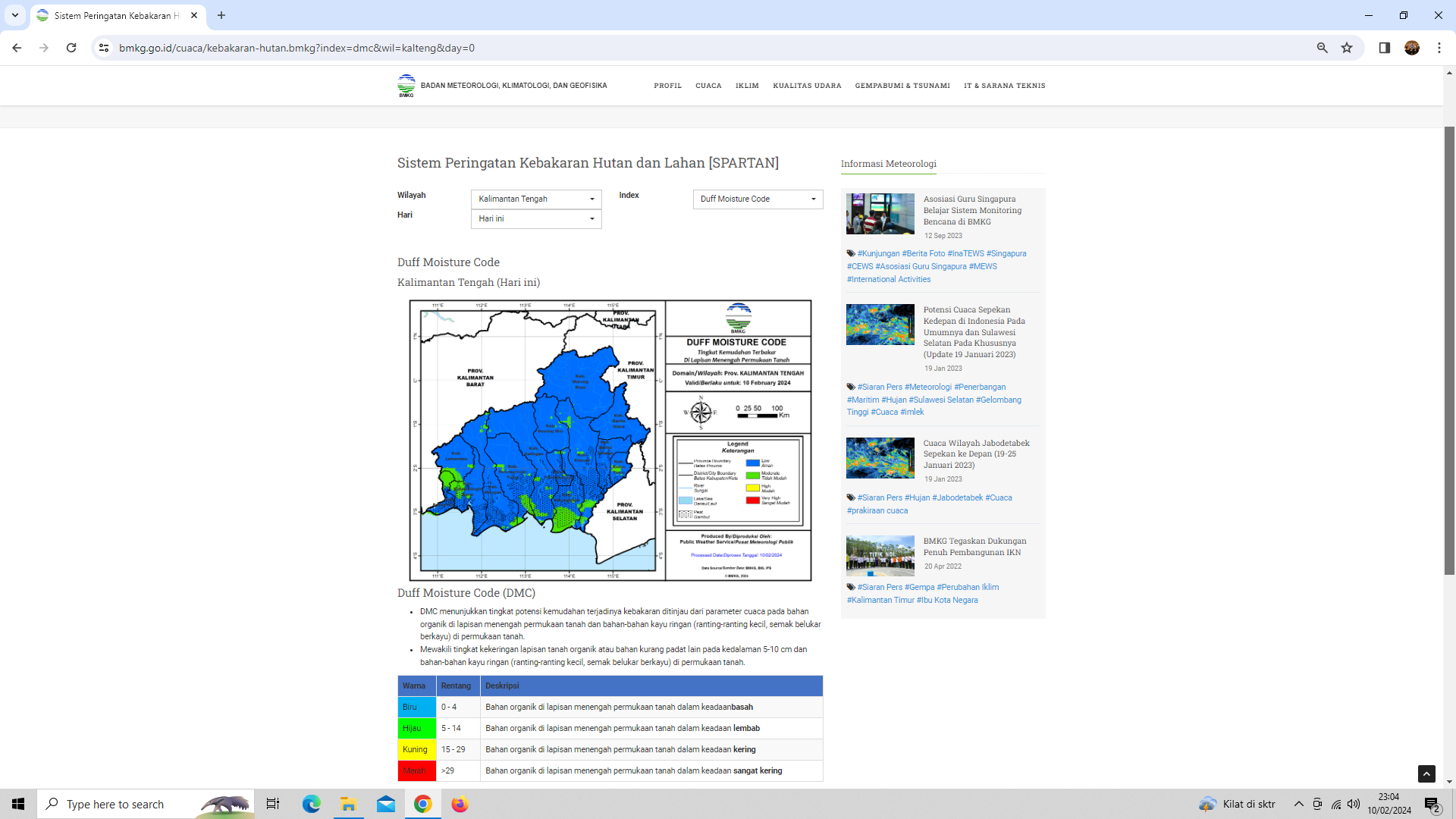Viewport: 1456px width, 819px height.
Task: Click BADAN METEOROLOGI, KLIMATOLOGI, DAN GEOFISIKA title
Action: (513, 86)
